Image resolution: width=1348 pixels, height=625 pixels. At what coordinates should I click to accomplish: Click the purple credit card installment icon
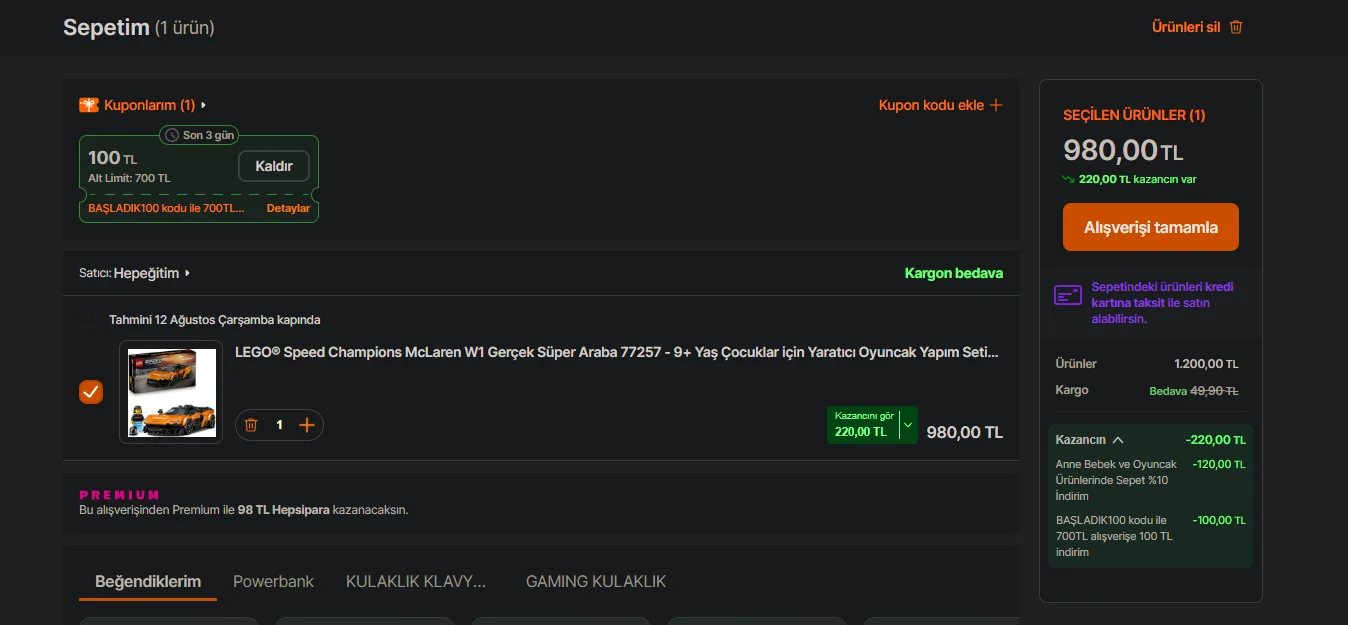tap(1068, 295)
